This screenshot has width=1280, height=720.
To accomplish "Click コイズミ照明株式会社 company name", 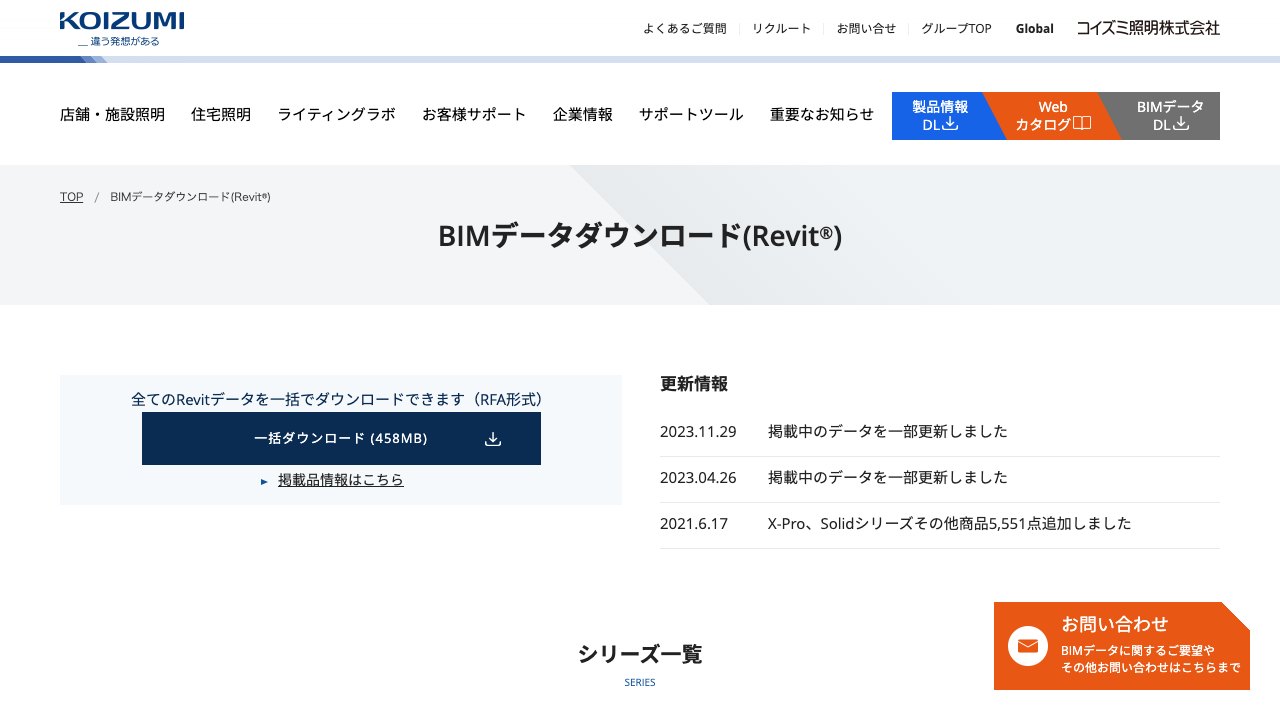I will point(1148,28).
